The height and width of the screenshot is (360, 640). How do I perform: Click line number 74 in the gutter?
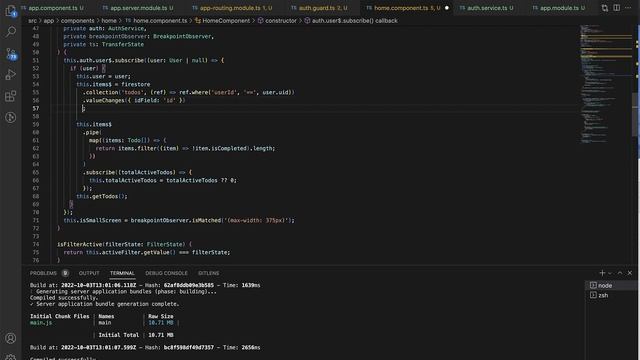(36, 244)
